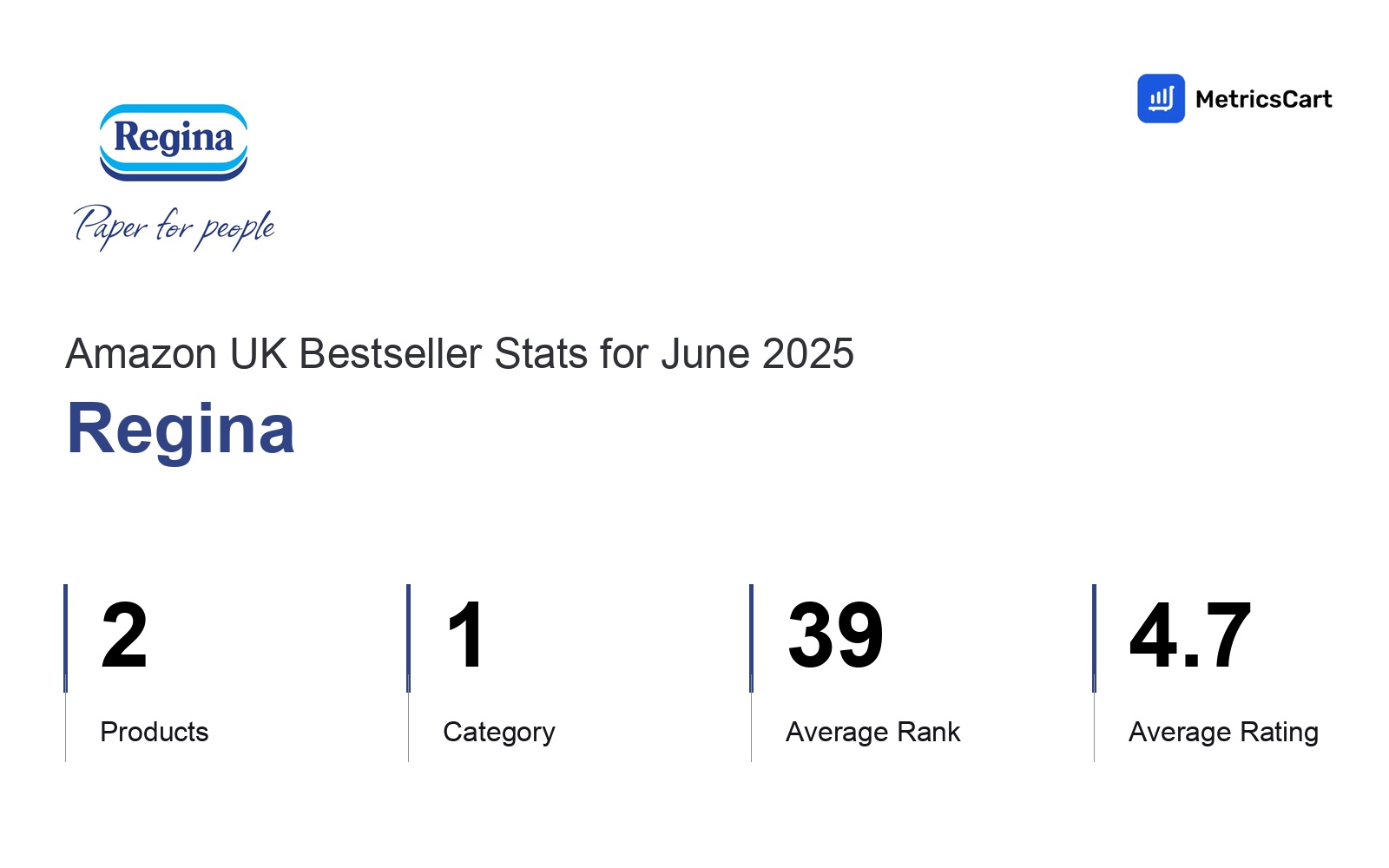Click the blue divider beside Products stat

coord(65,639)
